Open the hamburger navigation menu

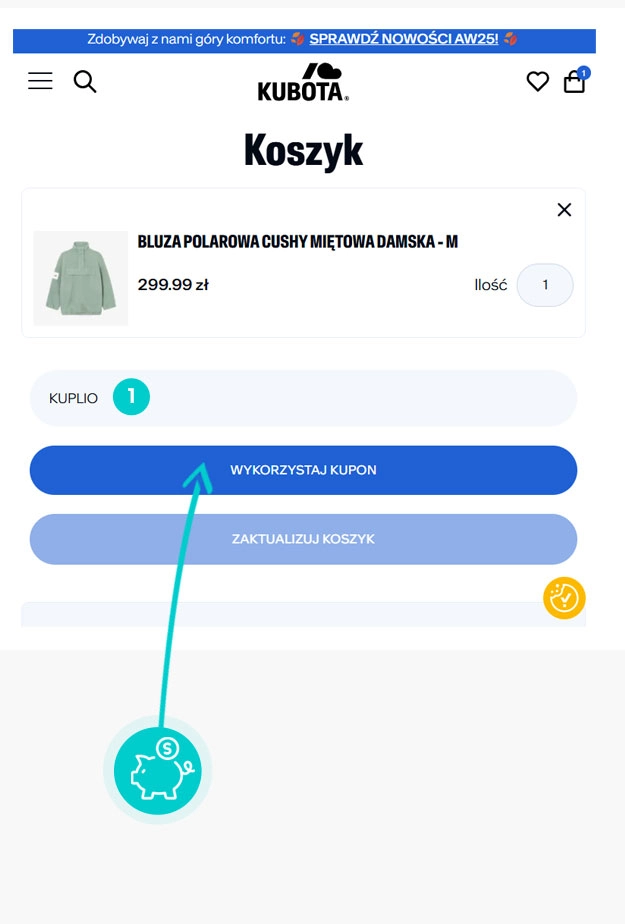(40, 81)
